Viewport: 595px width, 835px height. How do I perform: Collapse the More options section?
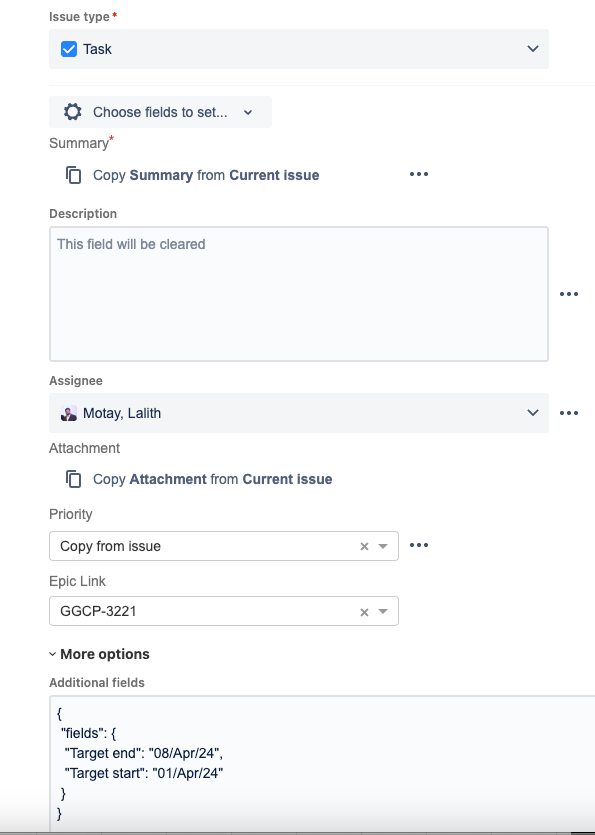[99, 654]
